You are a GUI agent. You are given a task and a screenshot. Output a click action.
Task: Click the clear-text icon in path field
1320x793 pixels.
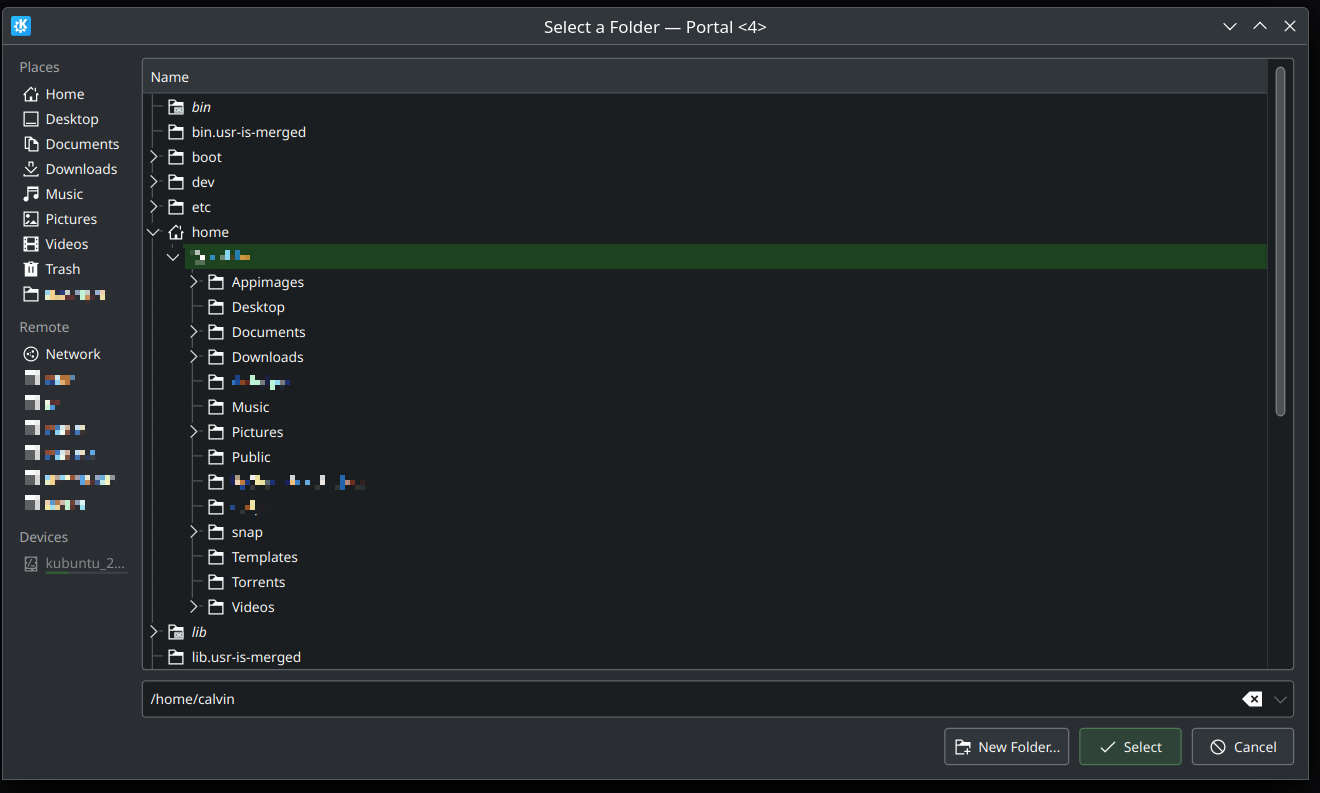pos(1252,699)
